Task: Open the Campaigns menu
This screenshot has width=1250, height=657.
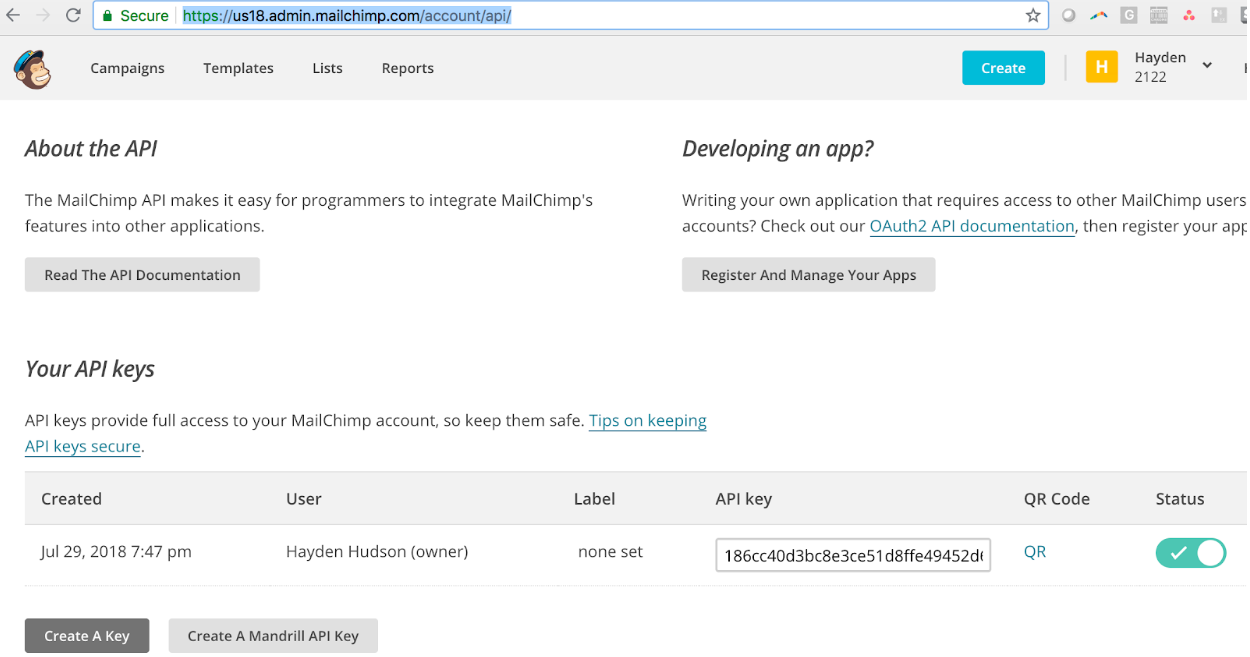Action: click(x=127, y=68)
